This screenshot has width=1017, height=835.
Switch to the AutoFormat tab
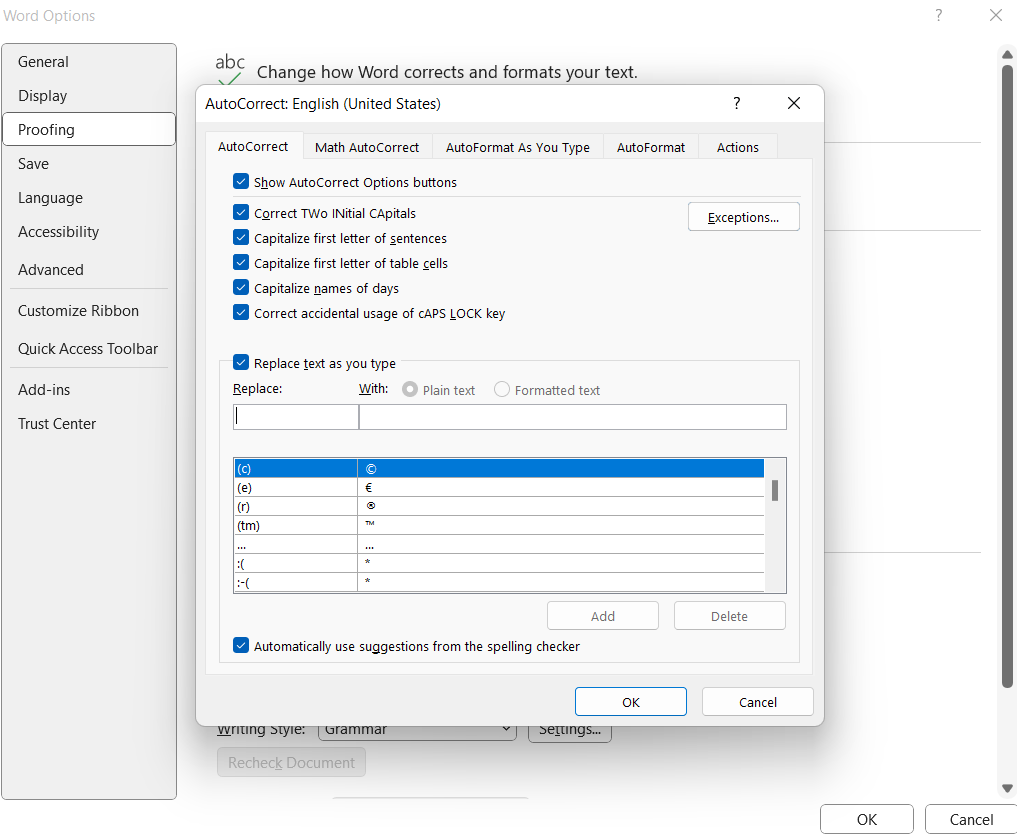[x=651, y=147]
